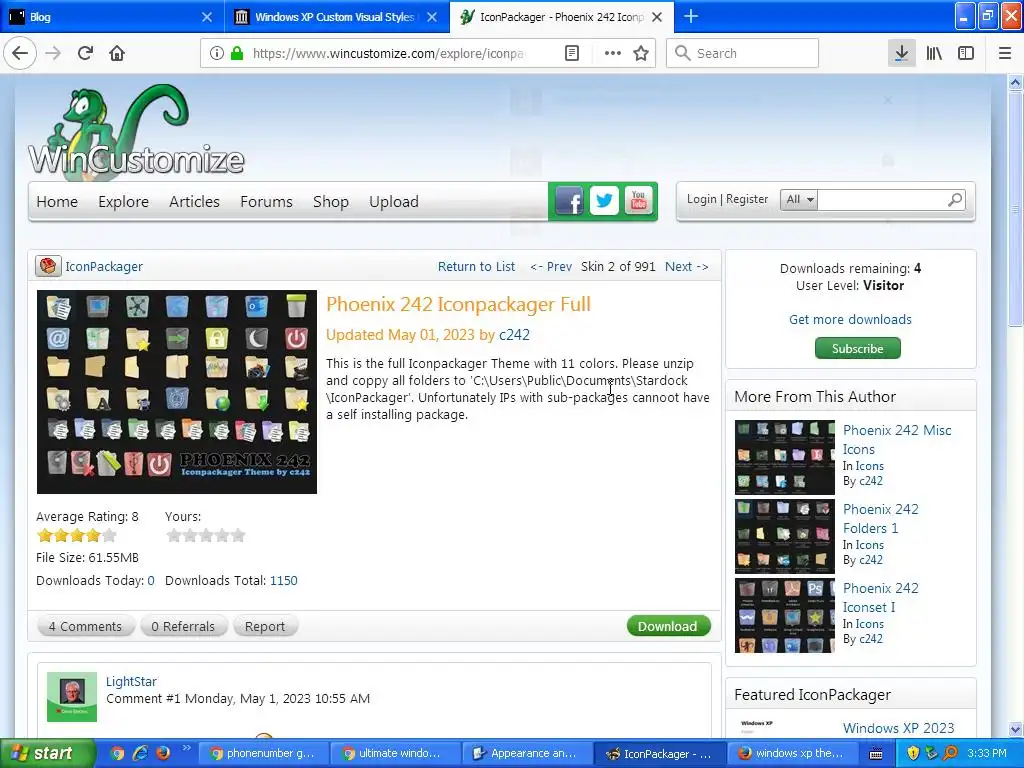This screenshot has height=768, width=1024.
Task: Click the Firefox Search box
Action: click(x=742, y=53)
